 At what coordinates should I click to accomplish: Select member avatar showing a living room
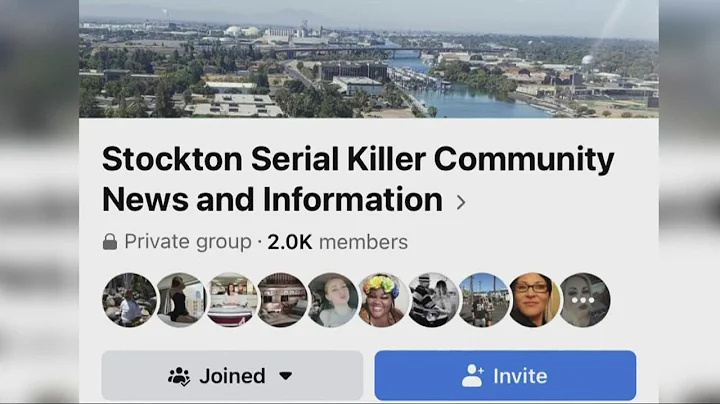pos(281,300)
